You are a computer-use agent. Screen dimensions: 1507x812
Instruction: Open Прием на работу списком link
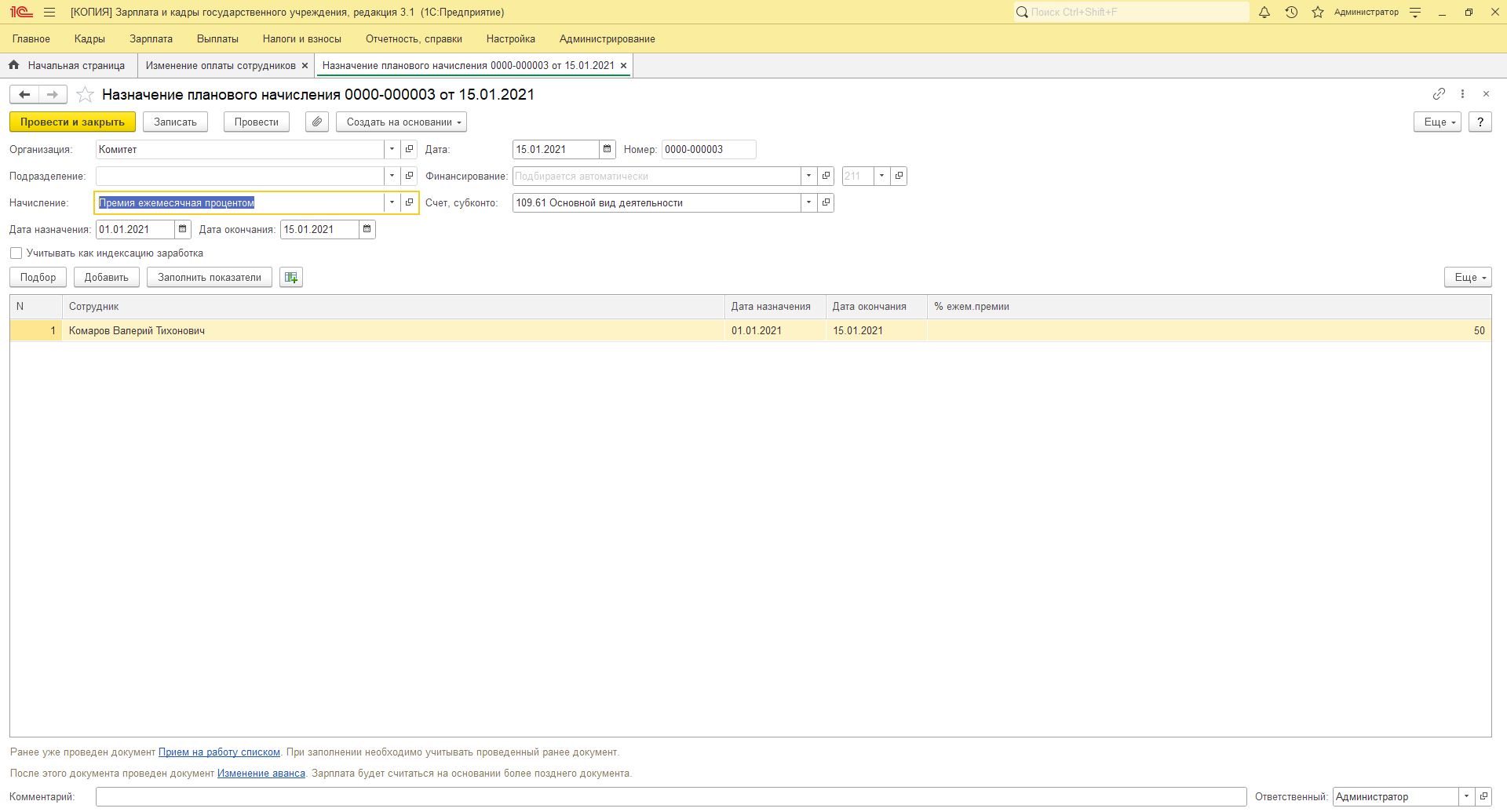coord(219,752)
